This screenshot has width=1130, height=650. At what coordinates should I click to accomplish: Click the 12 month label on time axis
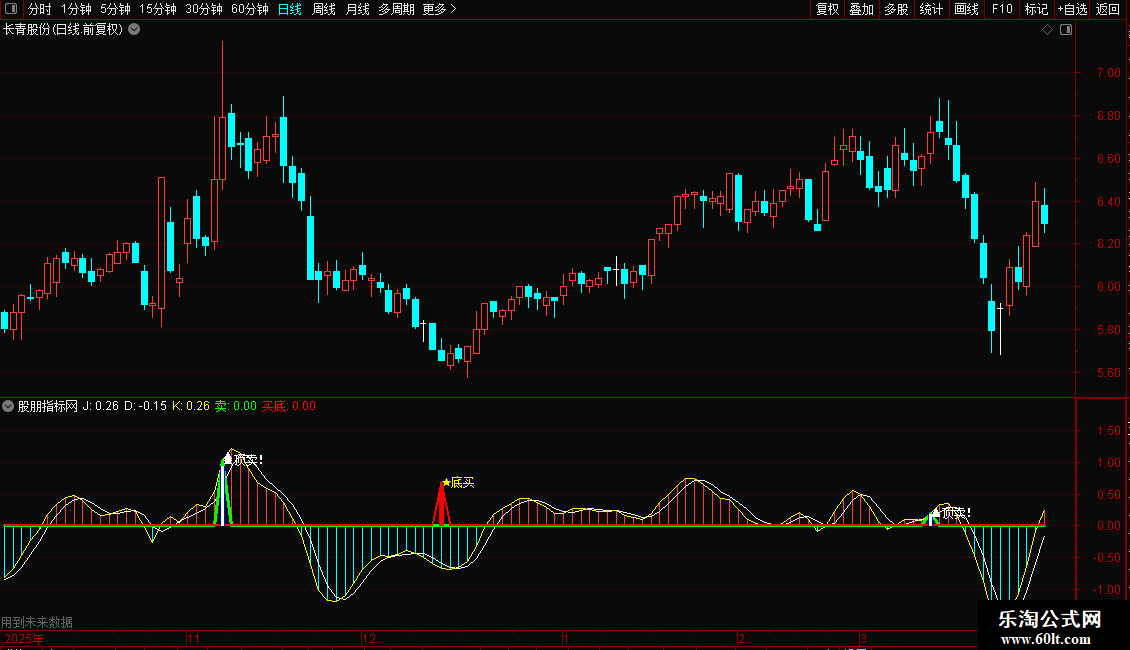tap(369, 638)
